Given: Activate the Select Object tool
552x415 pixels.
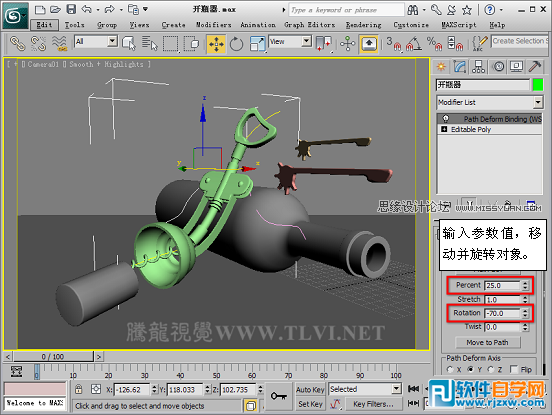Looking at the screenshot, I should 129,44.
